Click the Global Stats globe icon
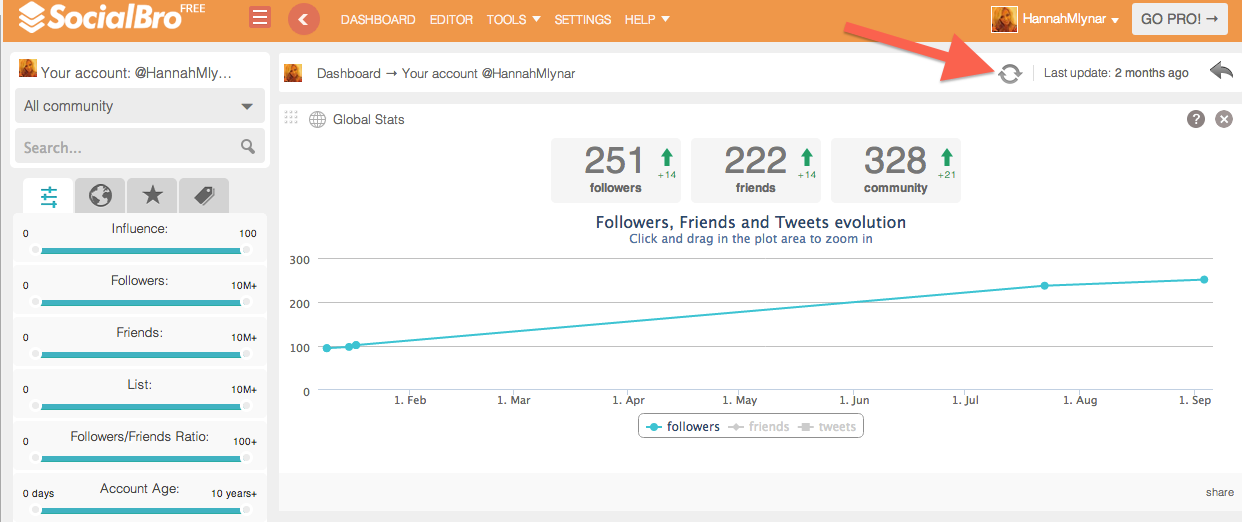1243x522 pixels. tap(317, 119)
